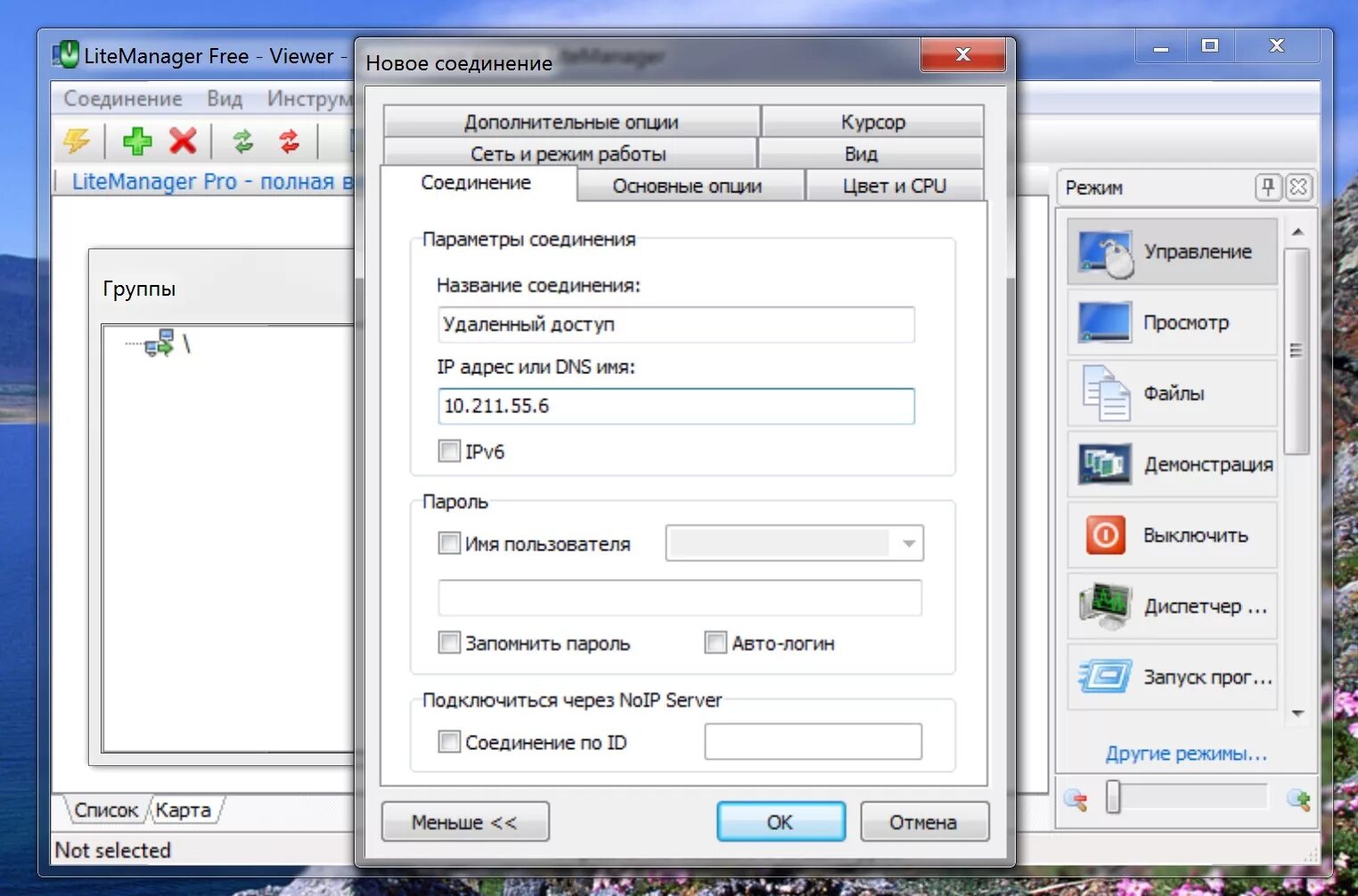The width and height of the screenshot is (1358, 896).
Task: Switch to Карта tab at bottom
Action: (183, 810)
